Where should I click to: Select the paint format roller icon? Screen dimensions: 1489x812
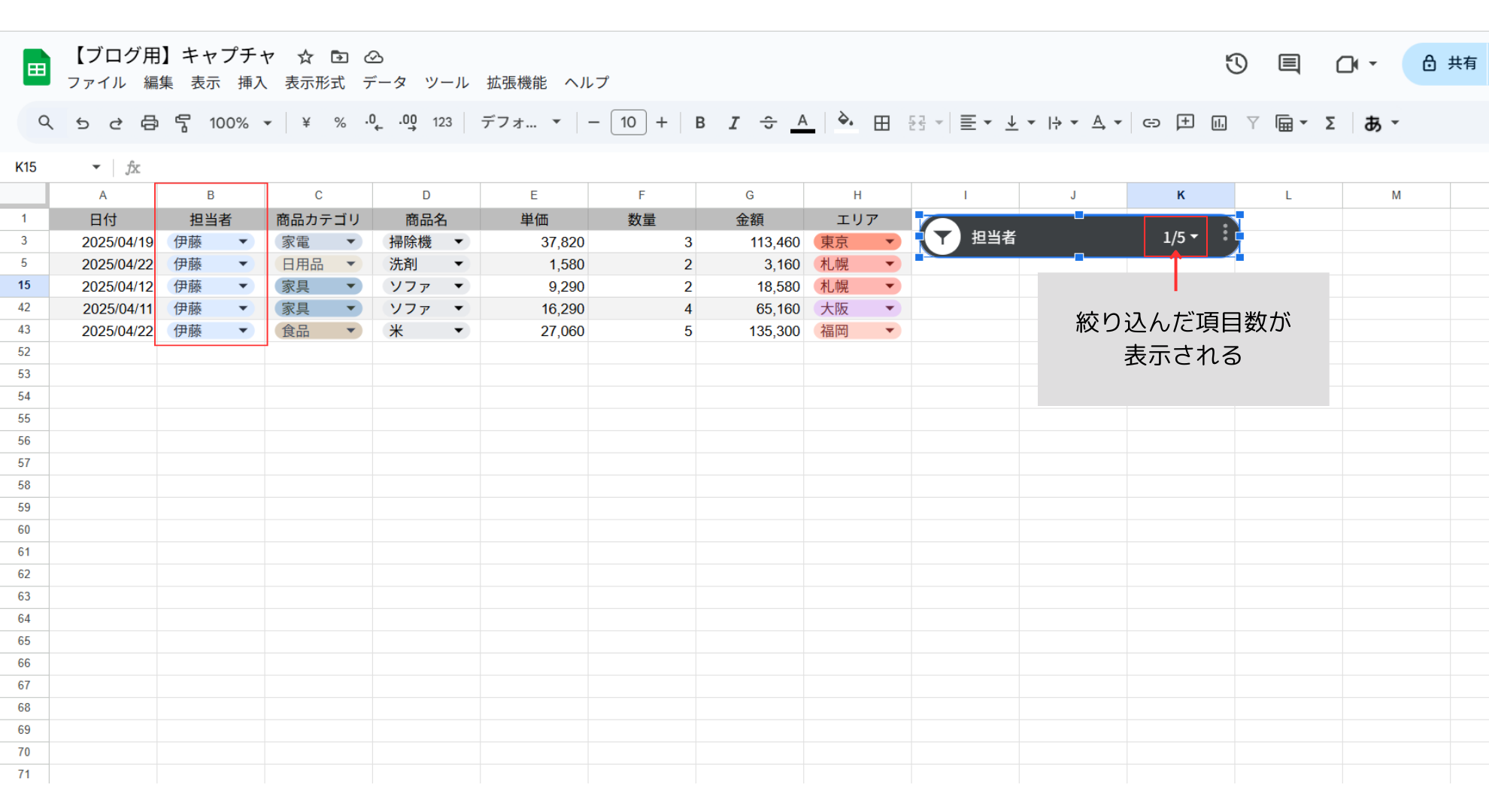click(x=183, y=123)
